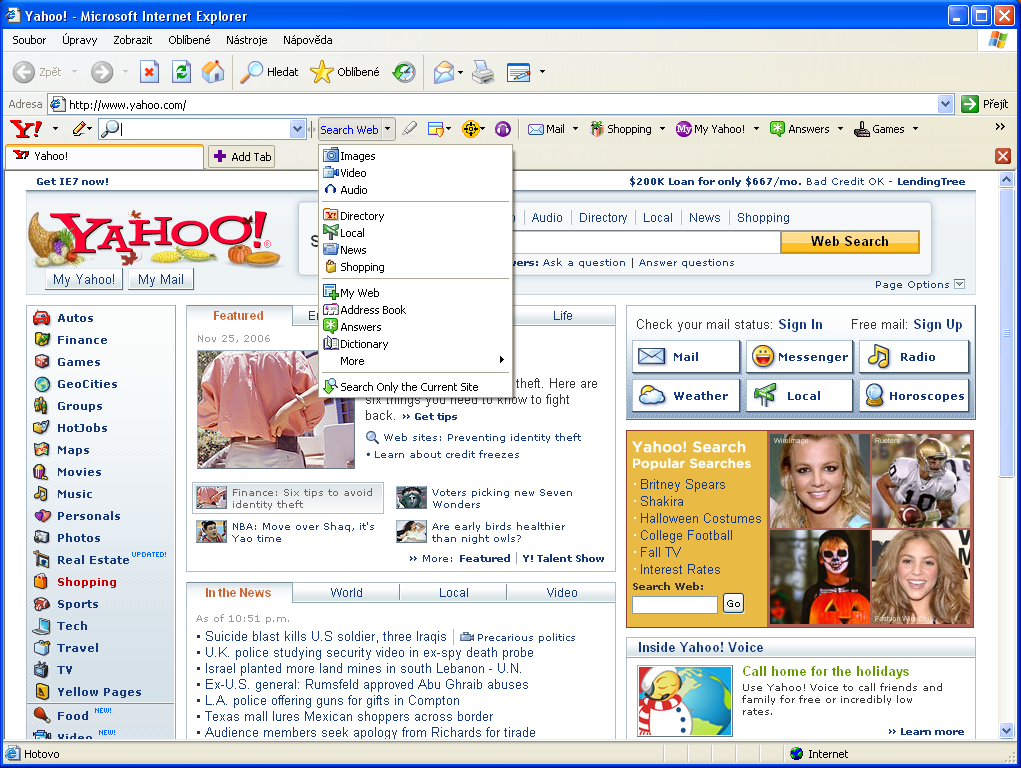
Task: Expand the Page Options dropdown
Action: 959,284
